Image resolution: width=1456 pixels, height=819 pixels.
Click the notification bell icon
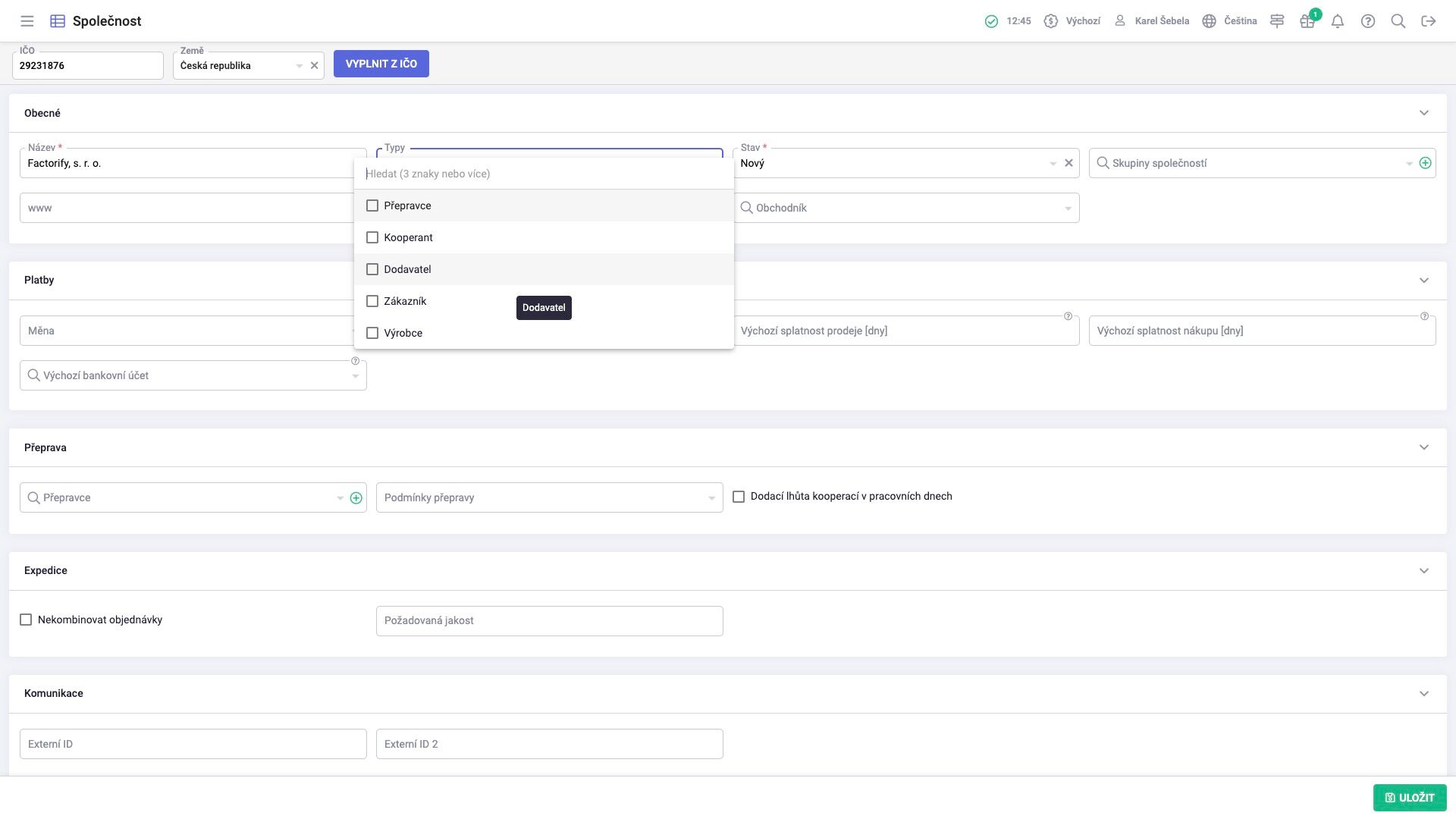pyautogui.click(x=1338, y=21)
